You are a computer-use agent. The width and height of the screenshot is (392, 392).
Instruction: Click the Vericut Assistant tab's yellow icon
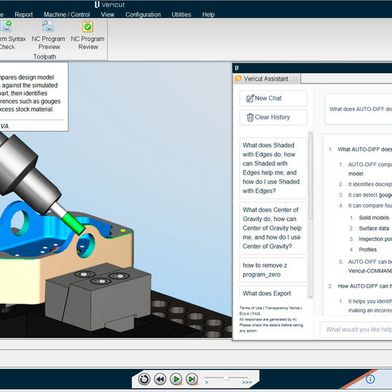238,79
